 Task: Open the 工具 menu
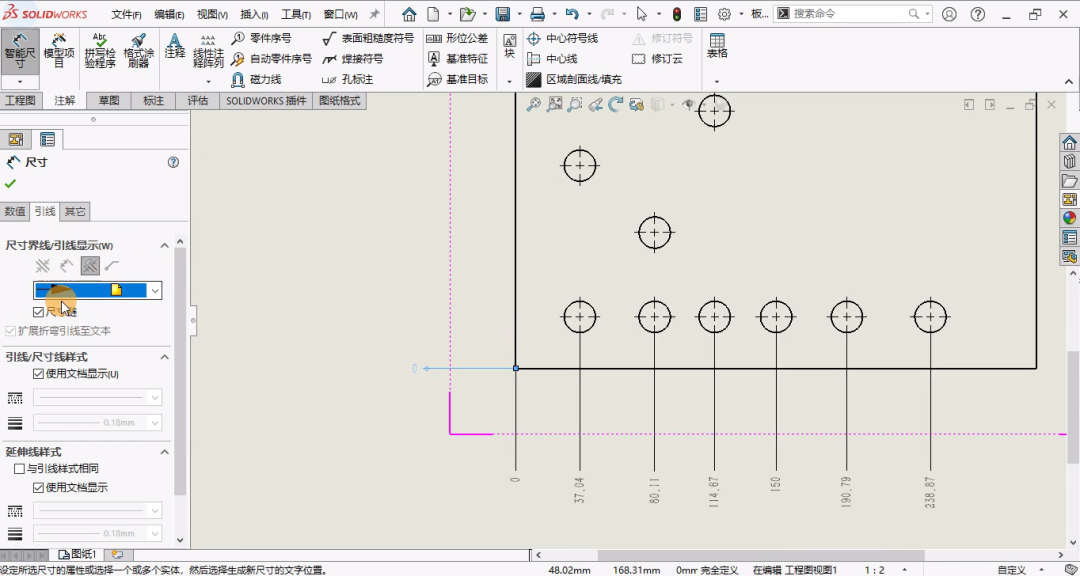coord(296,15)
